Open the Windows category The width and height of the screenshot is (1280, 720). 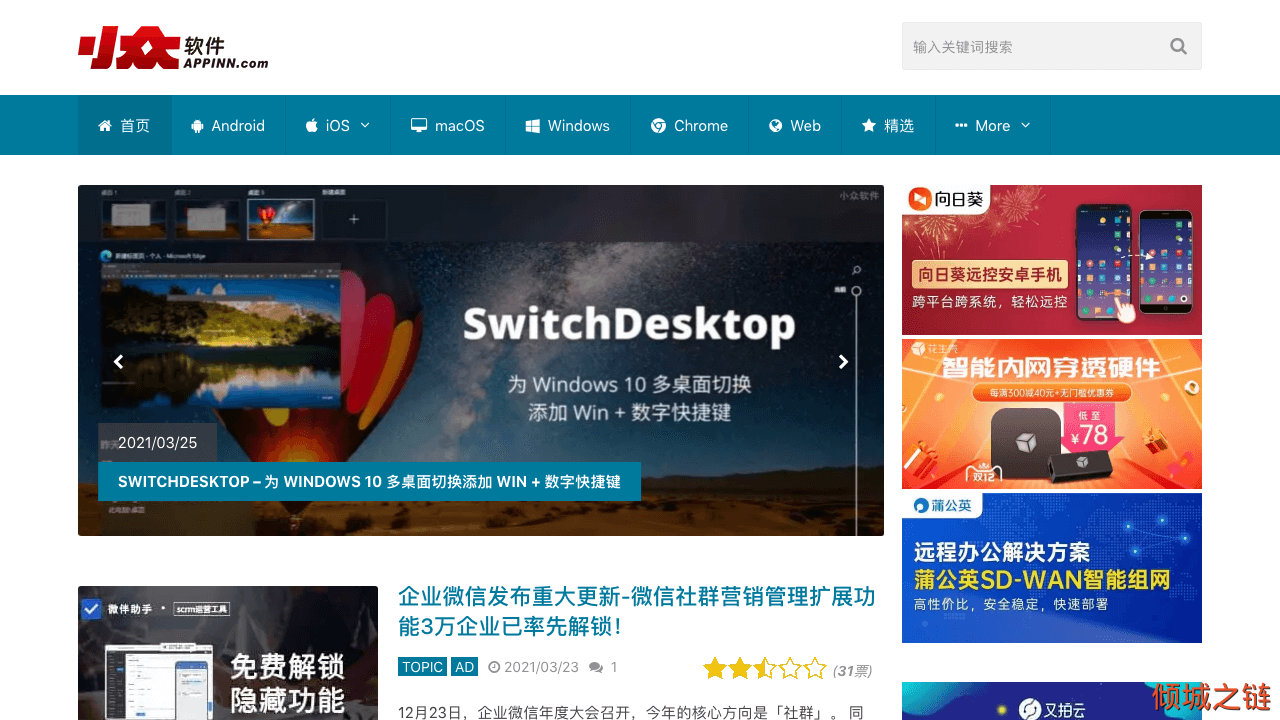coord(567,125)
